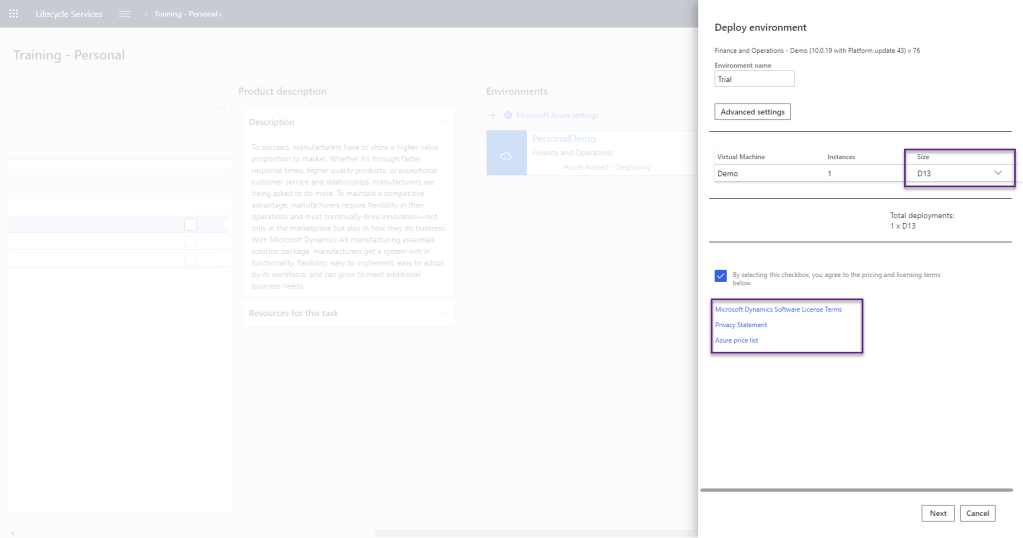This screenshot has height=538, width=1023.
Task: Expand the Resources for this task section
Action: point(442,313)
